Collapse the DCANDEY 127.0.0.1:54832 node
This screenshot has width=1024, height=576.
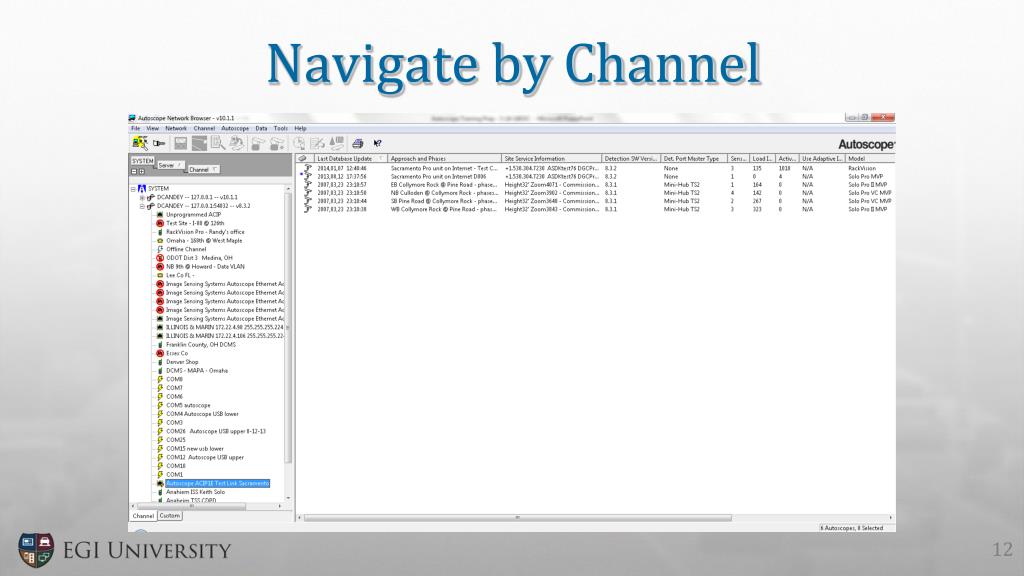[142, 206]
